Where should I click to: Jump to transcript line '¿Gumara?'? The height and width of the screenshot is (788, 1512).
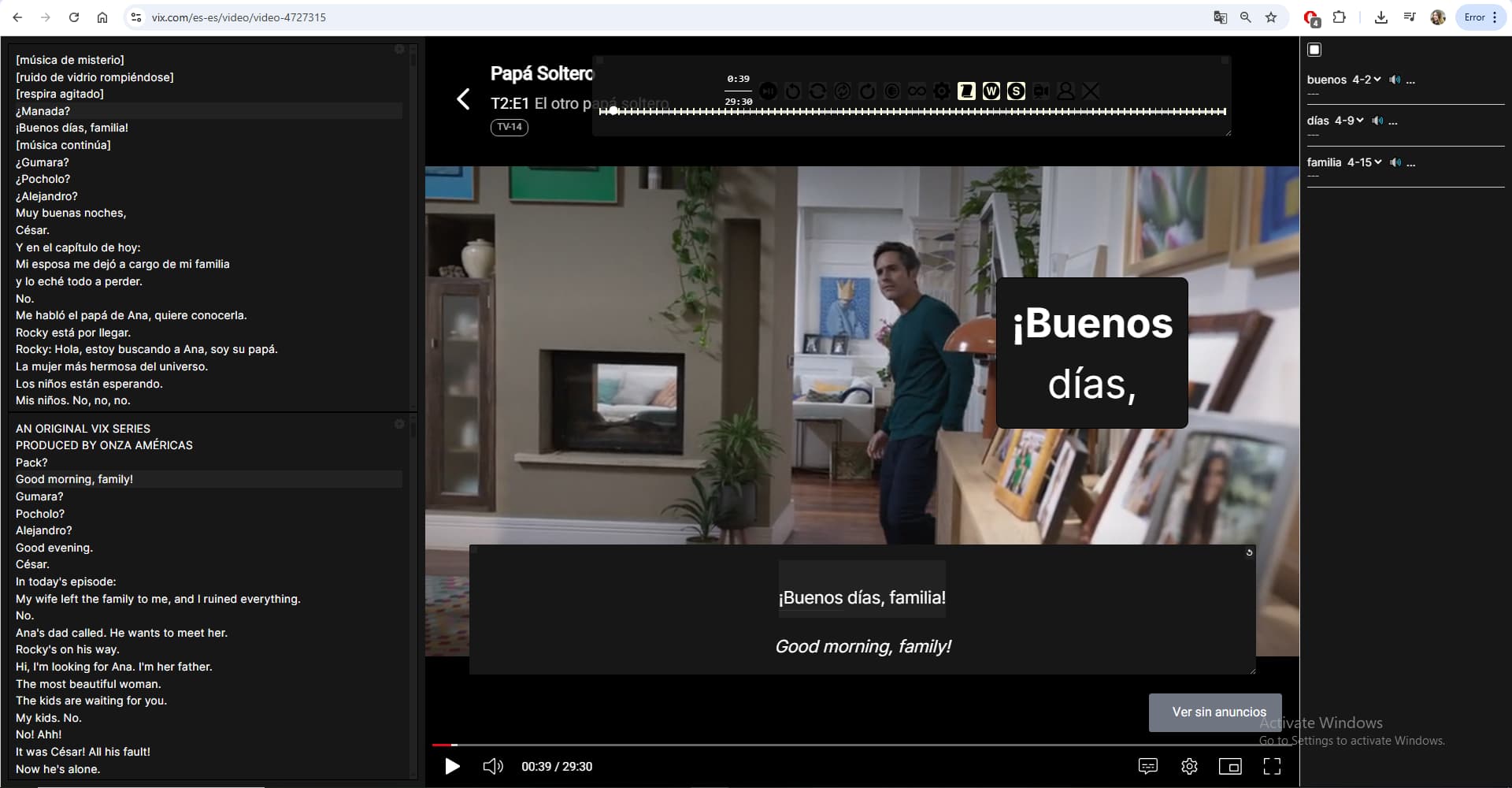pyautogui.click(x=43, y=162)
